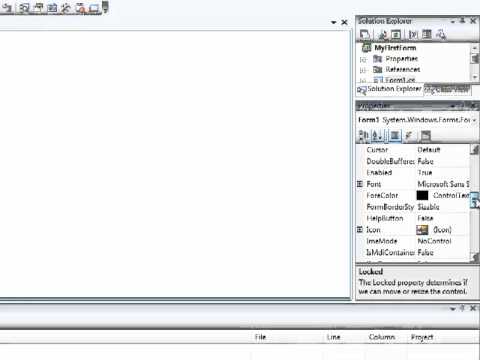Viewport: 480px width, 360px height.
Task: Click the Icon property thumbnail image
Action: point(422,230)
